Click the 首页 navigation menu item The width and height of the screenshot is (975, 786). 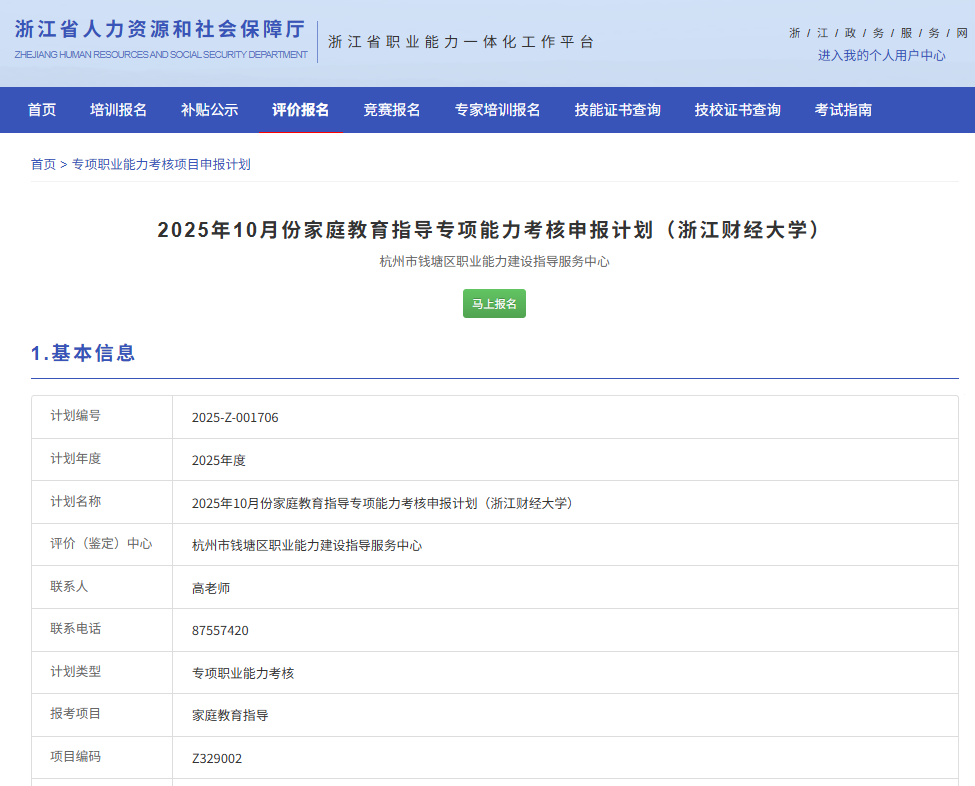42,110
